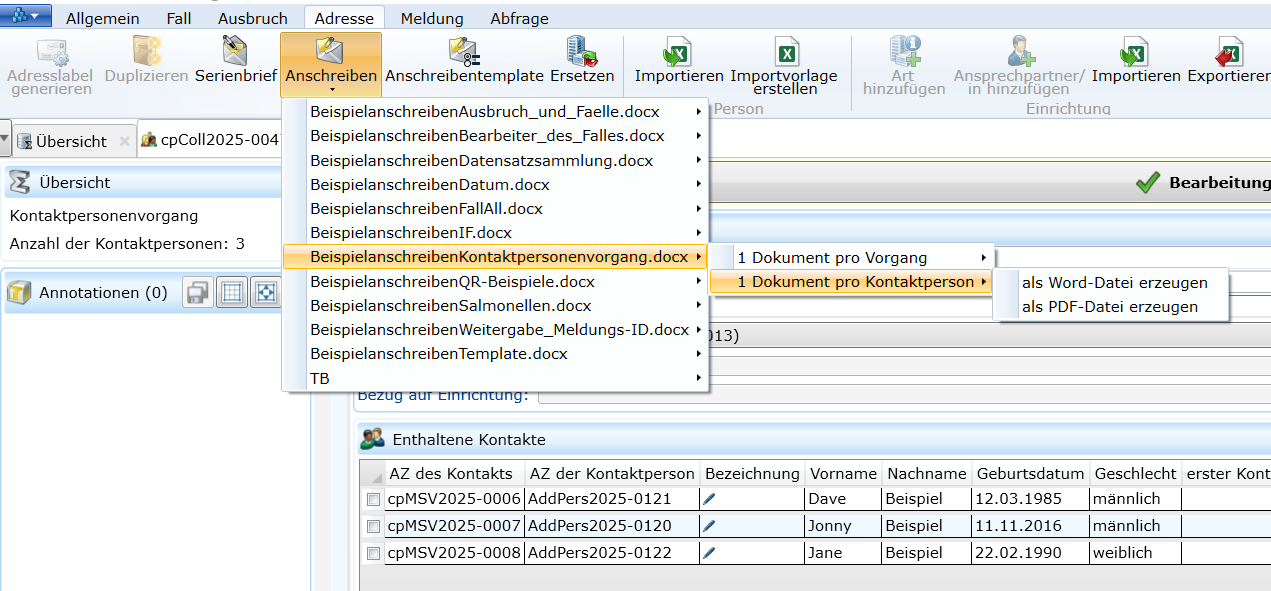This screenshot has width=1271, height=591.
Task: Tick the checkbox for cpMSV2025-0007
Action: 373,526
